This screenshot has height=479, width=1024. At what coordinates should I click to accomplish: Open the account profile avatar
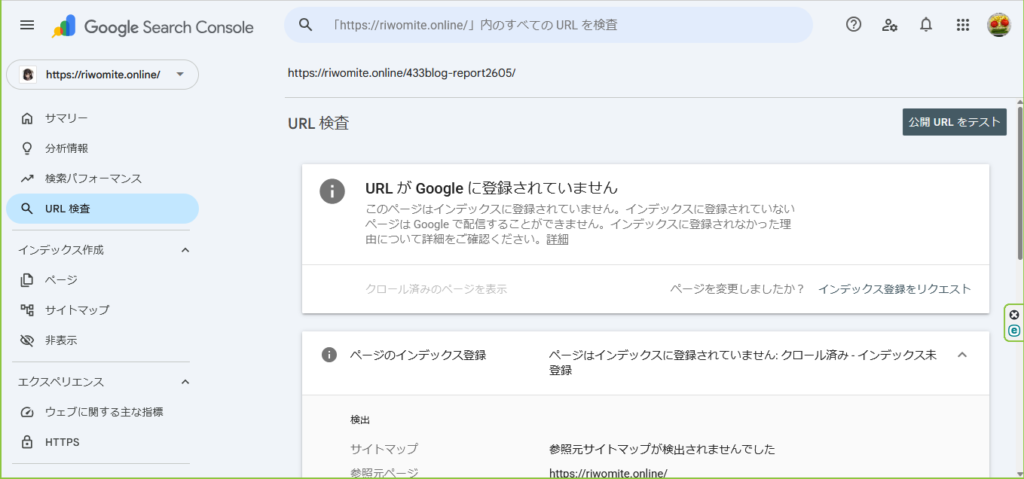point(999,25)
